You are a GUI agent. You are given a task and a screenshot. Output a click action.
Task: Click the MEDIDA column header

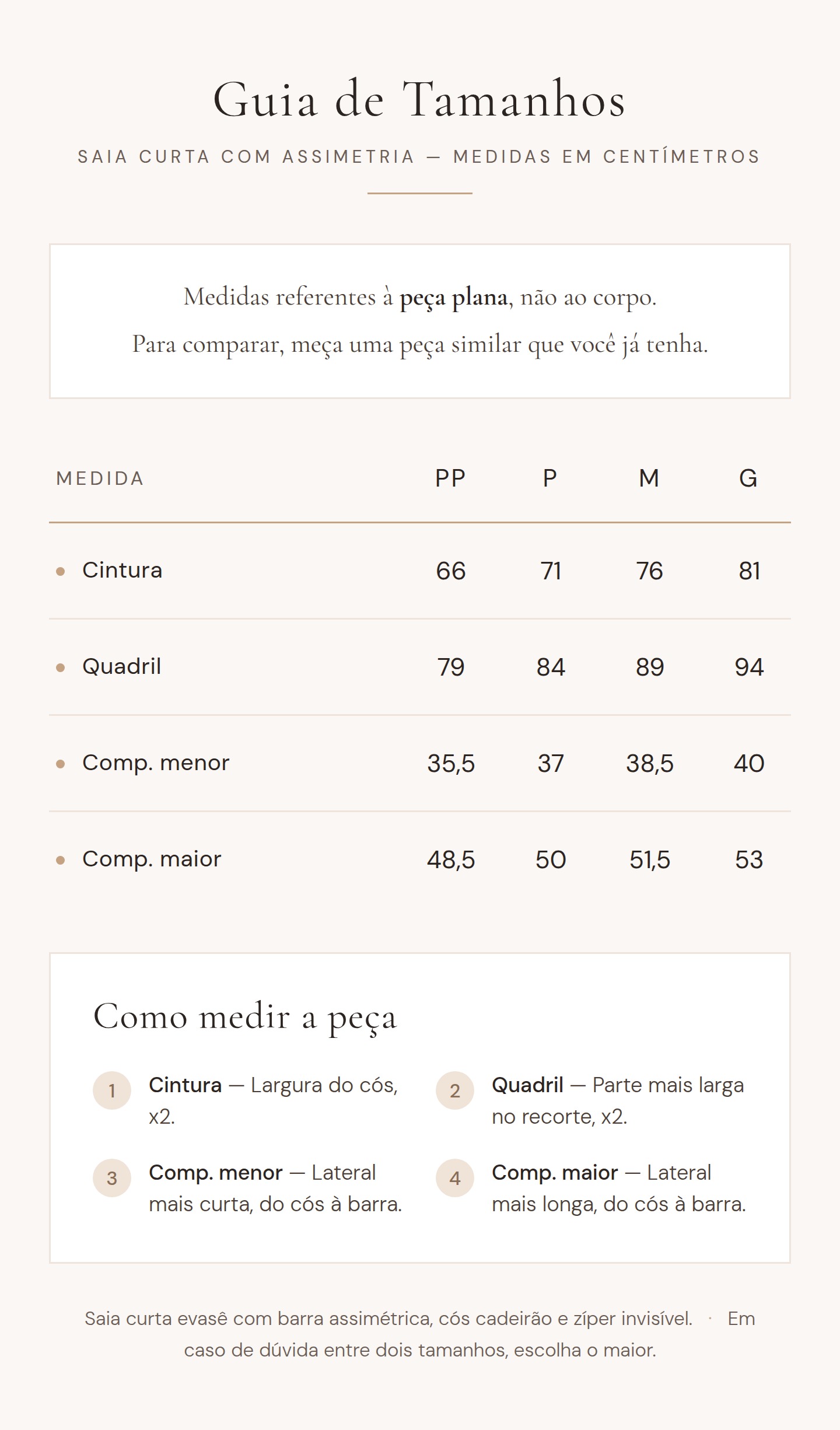click(100, 478)
